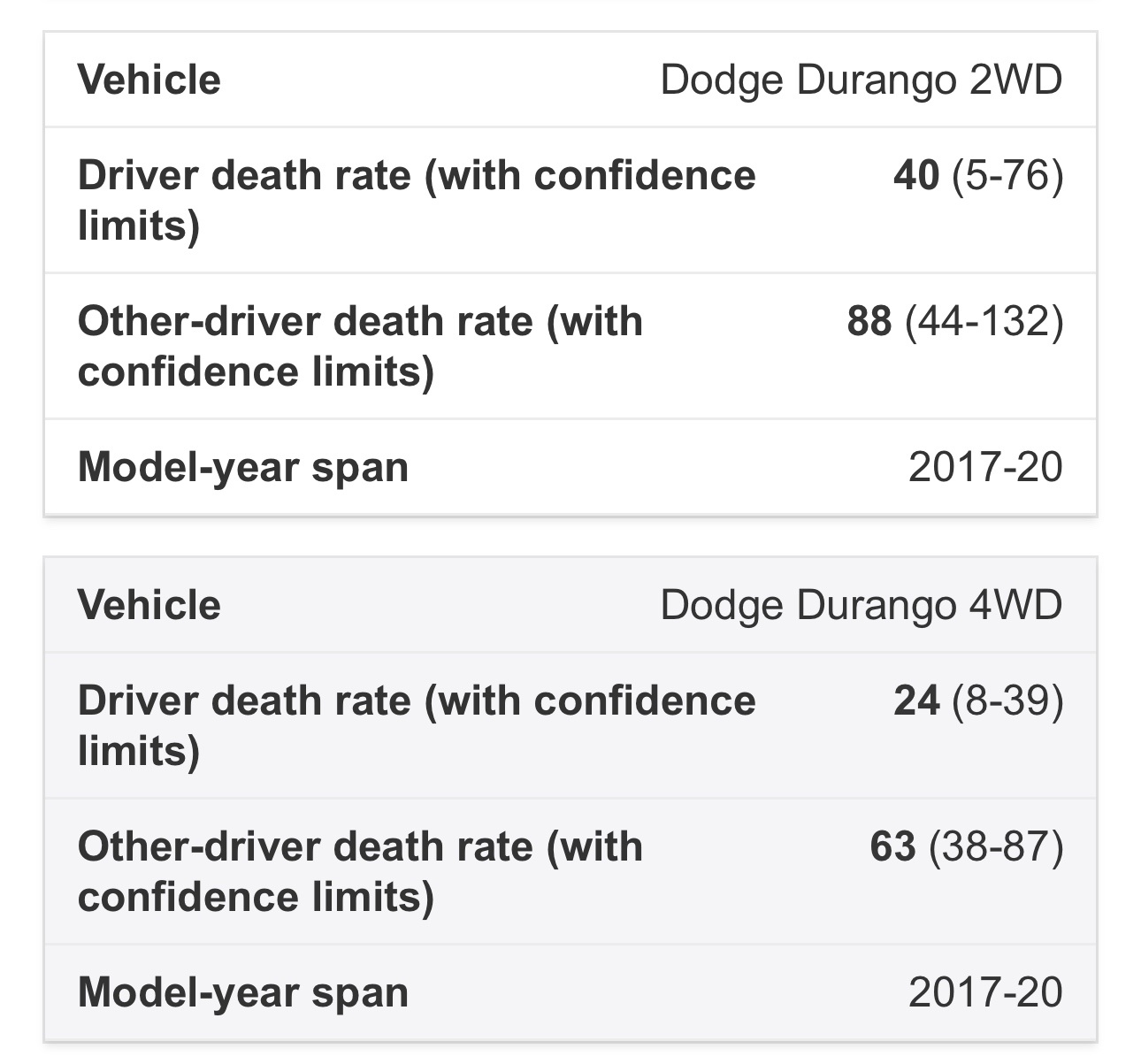This screenshot has height=1064, width=1141.
Task: Click the Dodge Durango 4WD vehicle name
Action: coord(861,606)
